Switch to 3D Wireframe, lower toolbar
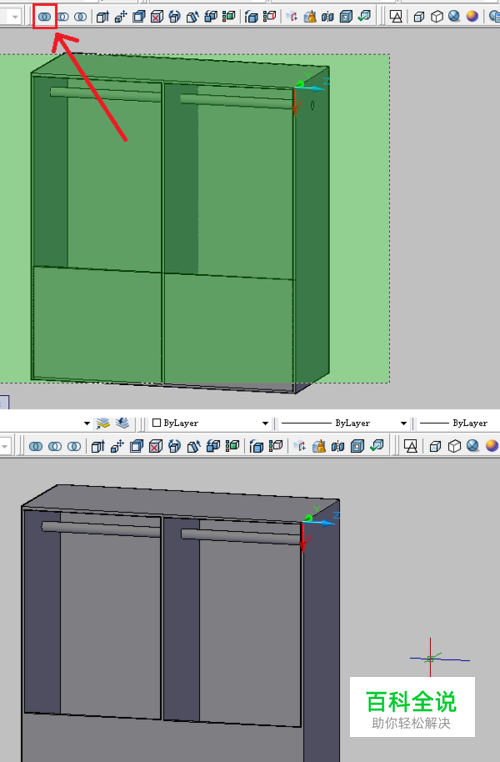The width and height of the screenshot is (500, 762). [x=454, y=446]
